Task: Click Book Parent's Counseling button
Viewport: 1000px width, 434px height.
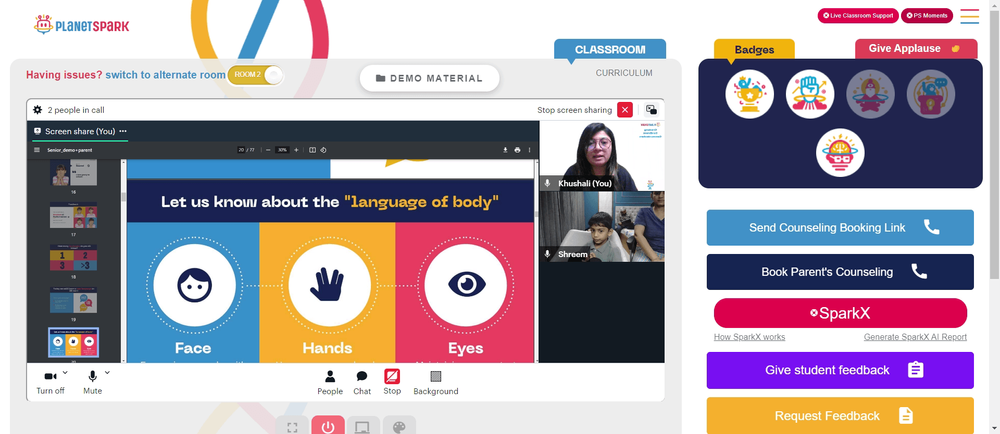Action: [x=840, y=271]
